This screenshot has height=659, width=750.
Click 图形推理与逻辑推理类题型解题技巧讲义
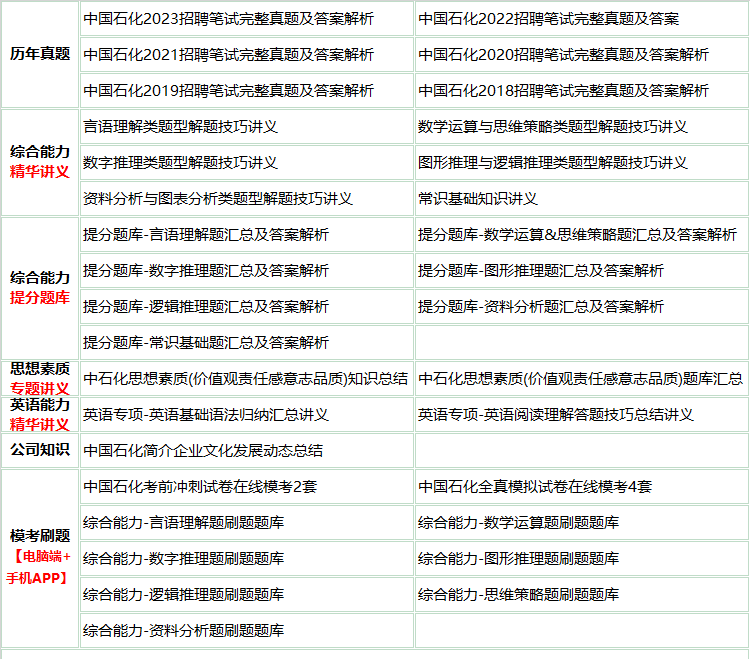553,163
